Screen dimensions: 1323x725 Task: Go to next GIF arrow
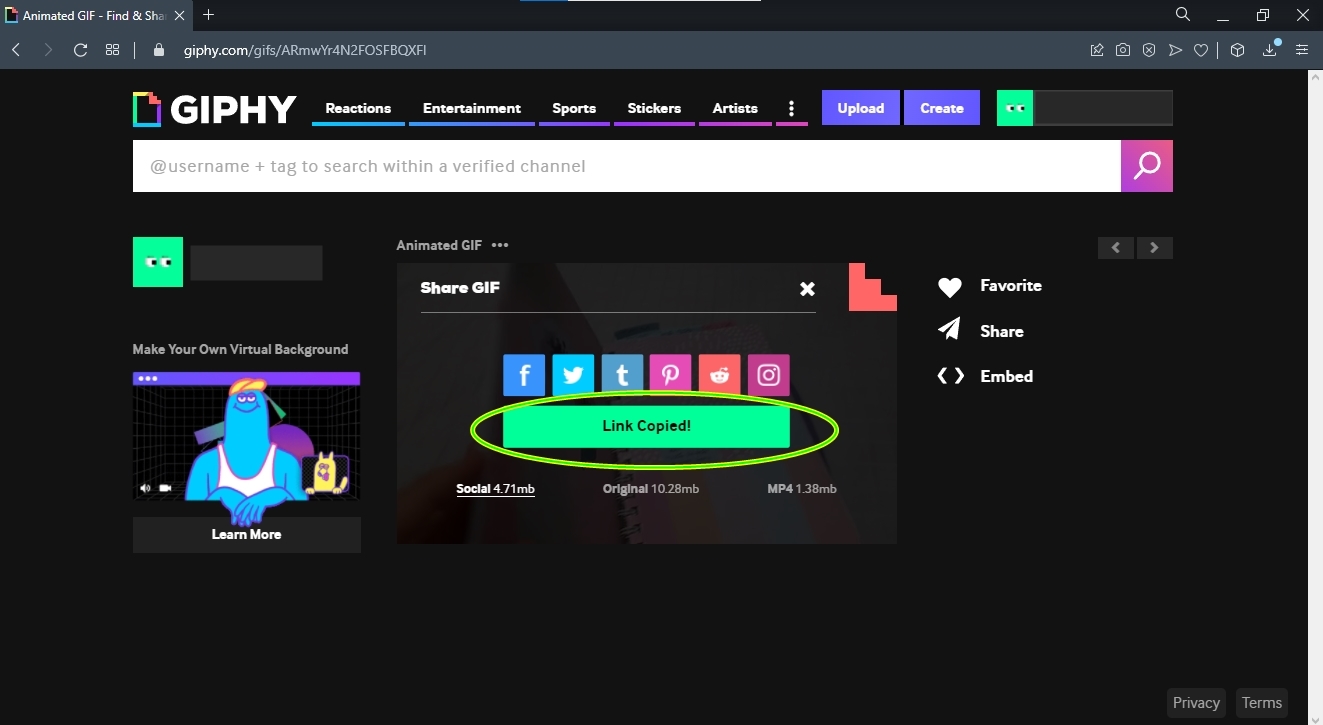coord(1155,248)
